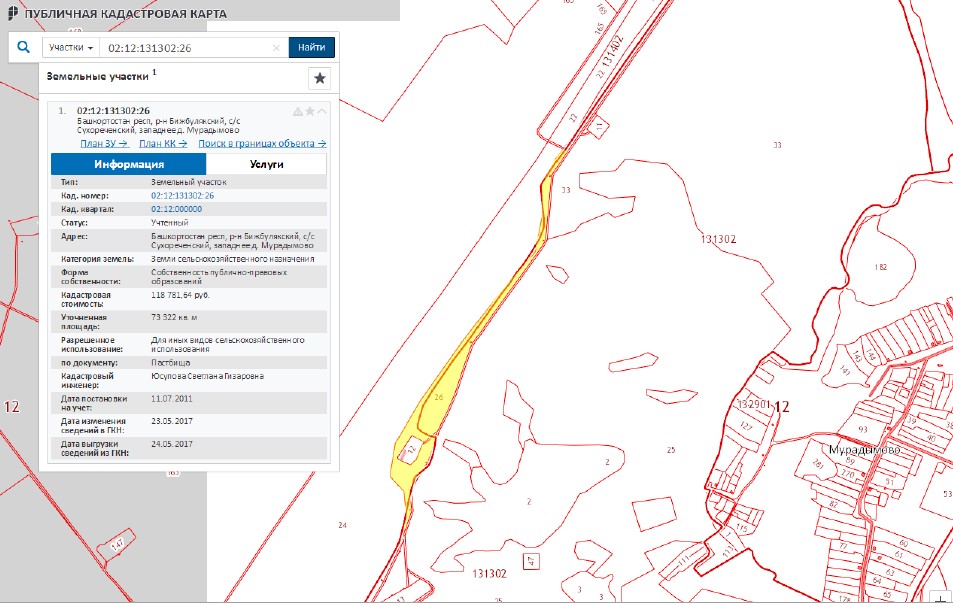Click 'Поиск в границах объекта' link

(x=262, y=144)
